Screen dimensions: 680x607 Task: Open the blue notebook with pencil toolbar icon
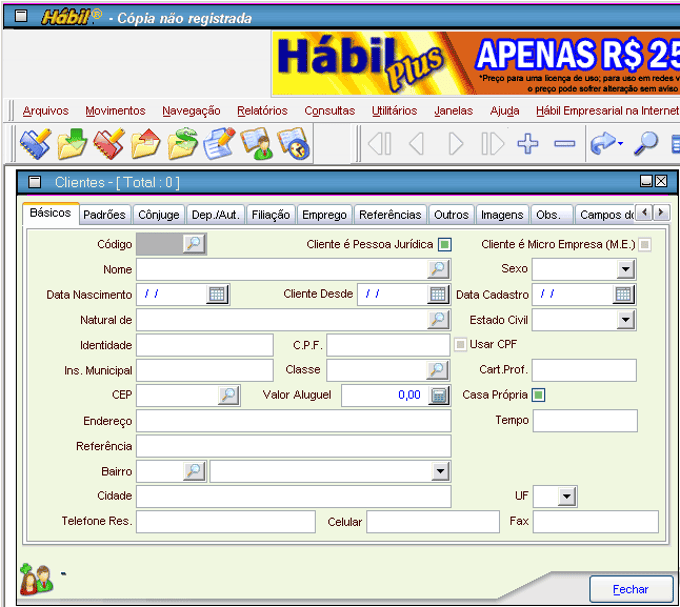pyautogui.click(x=36, y=144)
